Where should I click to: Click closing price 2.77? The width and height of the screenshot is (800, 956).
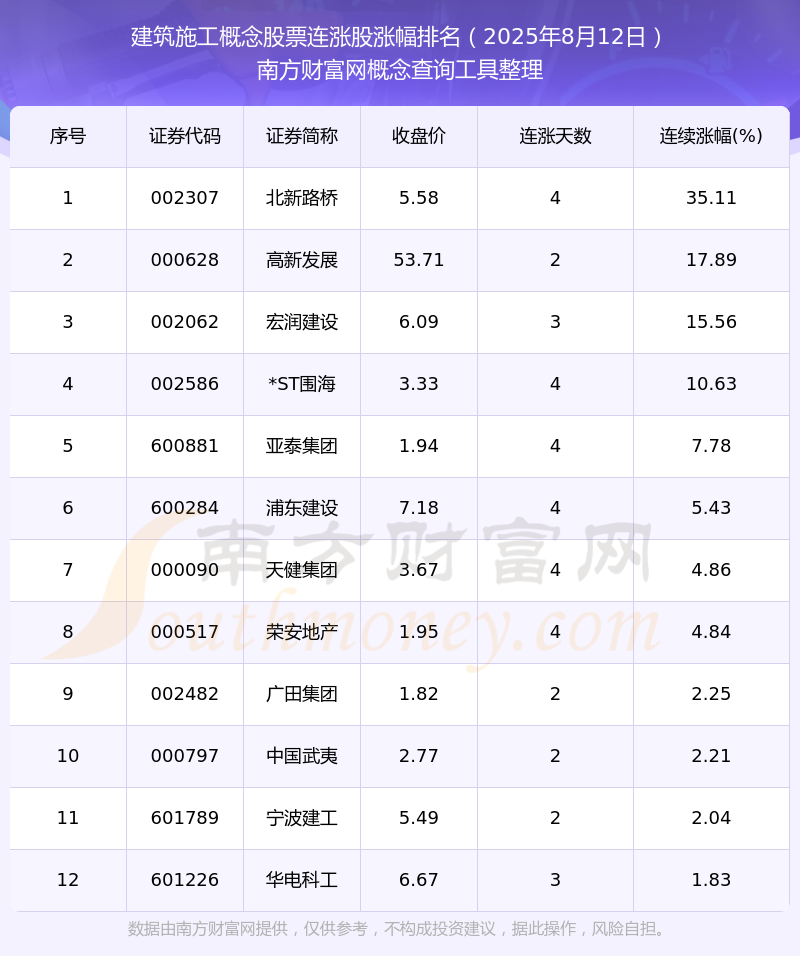coord(419,756)
